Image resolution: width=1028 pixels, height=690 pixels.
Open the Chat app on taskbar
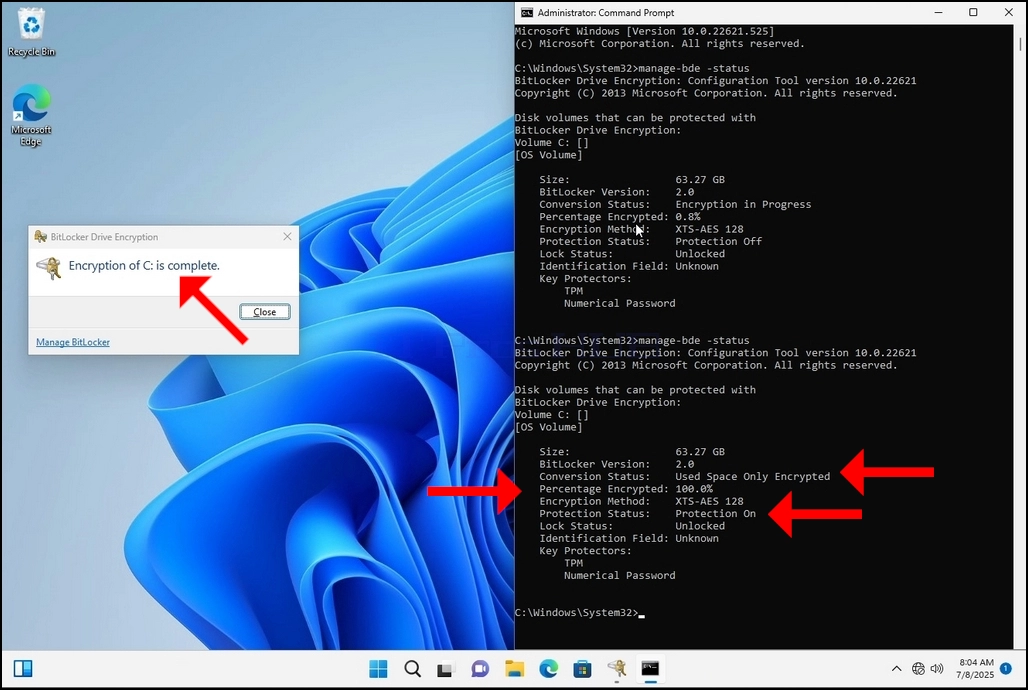(480, 668)
